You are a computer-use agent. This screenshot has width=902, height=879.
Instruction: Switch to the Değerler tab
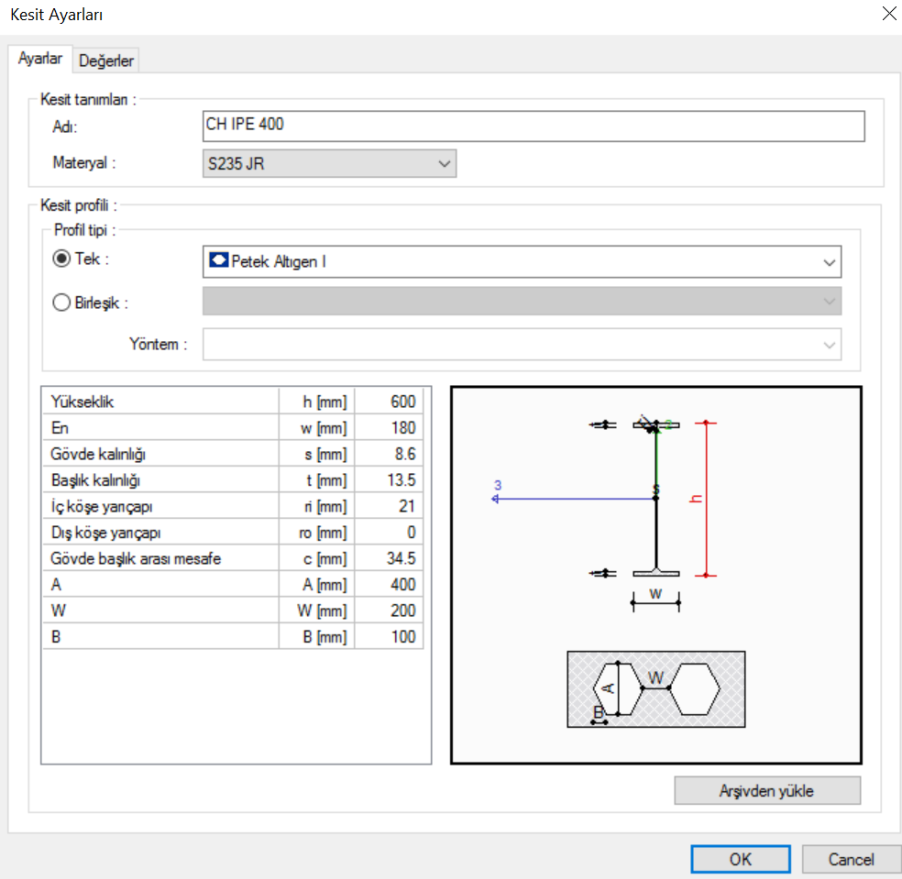point(106,60)
